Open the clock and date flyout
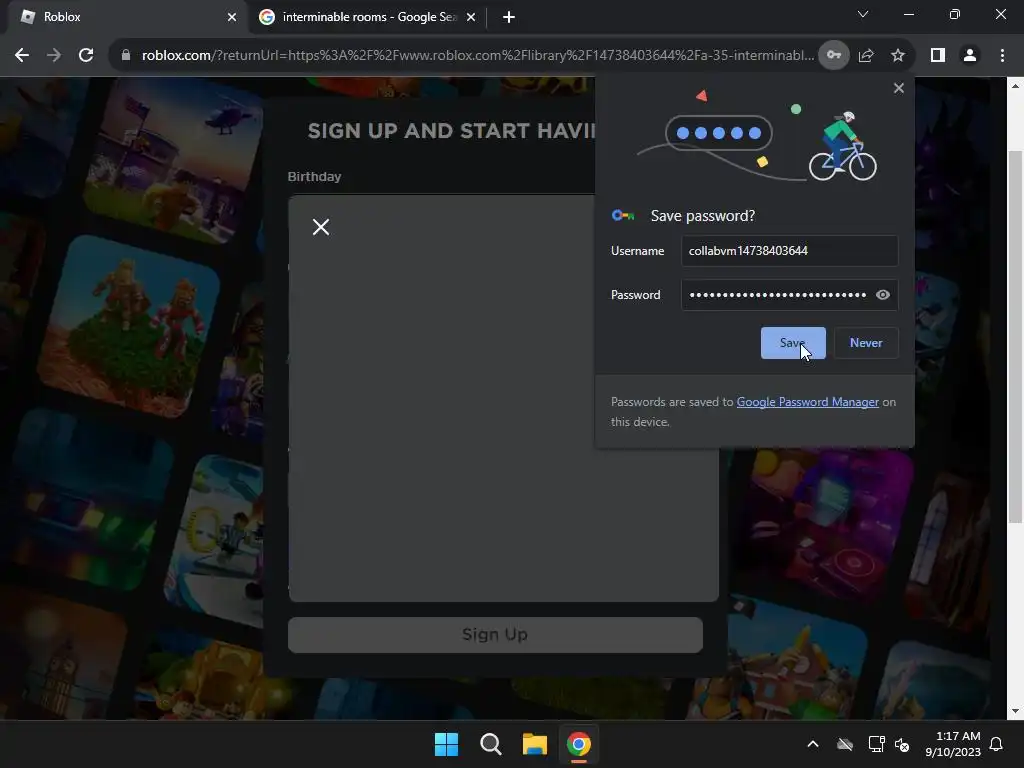The width and height of the screenshot is (1024, 768). click(953, 744)
